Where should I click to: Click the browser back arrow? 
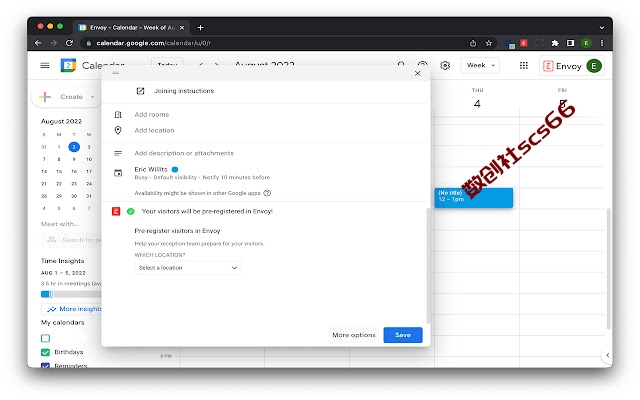point(38,43)
